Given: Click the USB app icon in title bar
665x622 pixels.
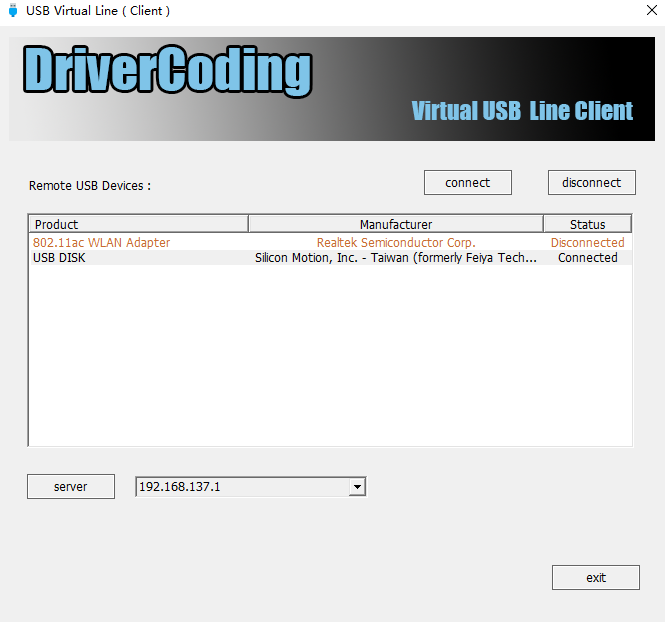Looking at the screenshot, I should pos(13,11).
